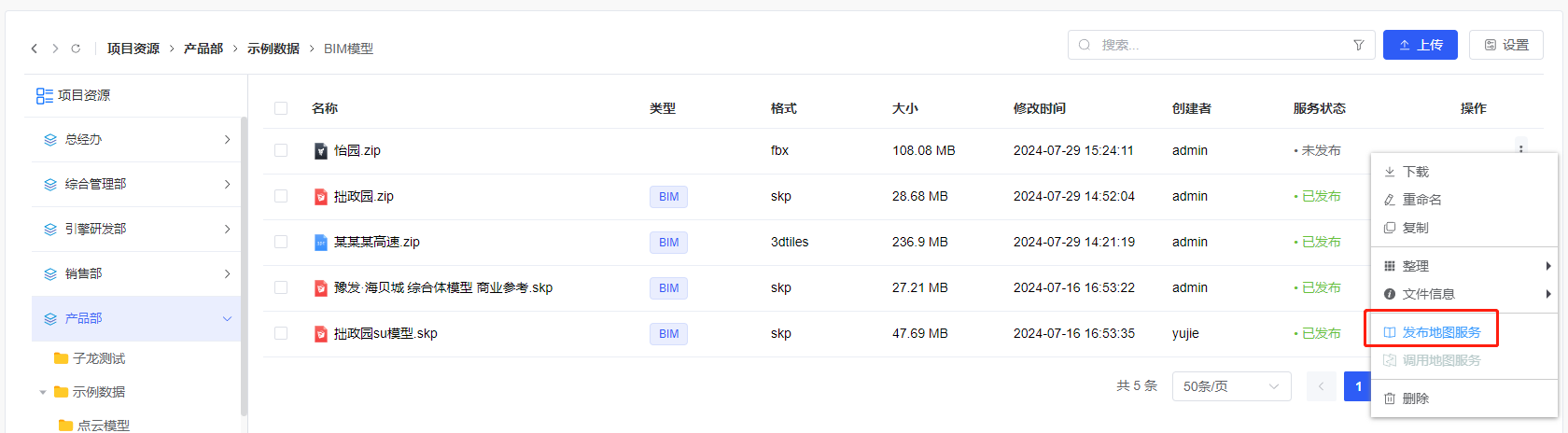Open the 子龙测试 folder
1568x433 pixels.
coord(98,358)
